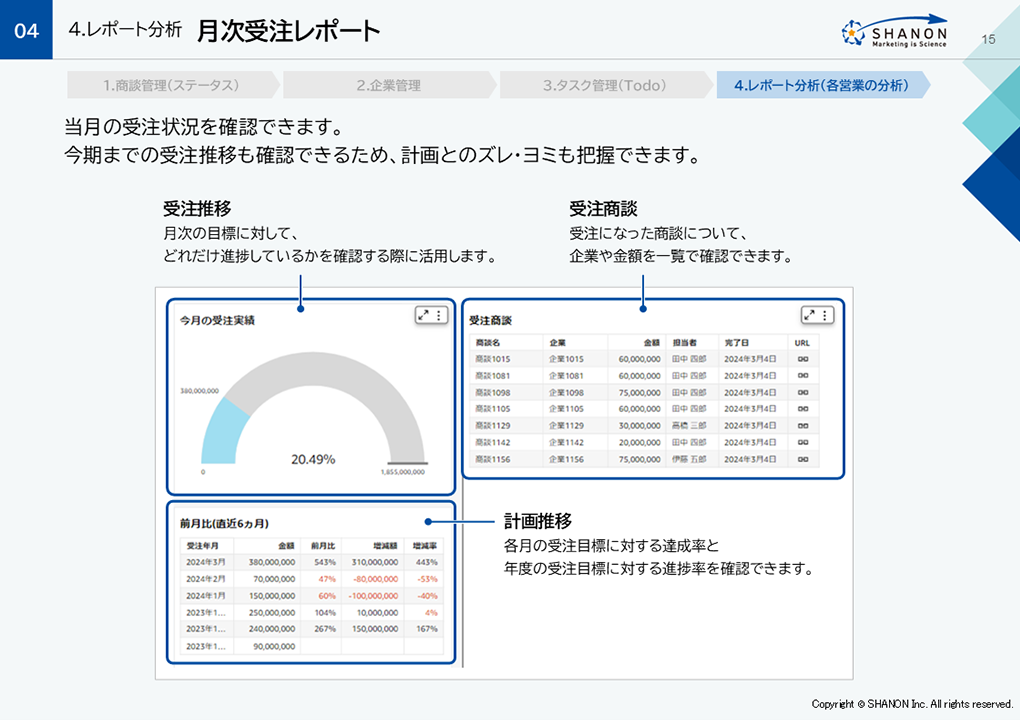Sort by the 増減率 column header
The height and width of the screenshot is (720, 1020).
[x=425, y=546]
